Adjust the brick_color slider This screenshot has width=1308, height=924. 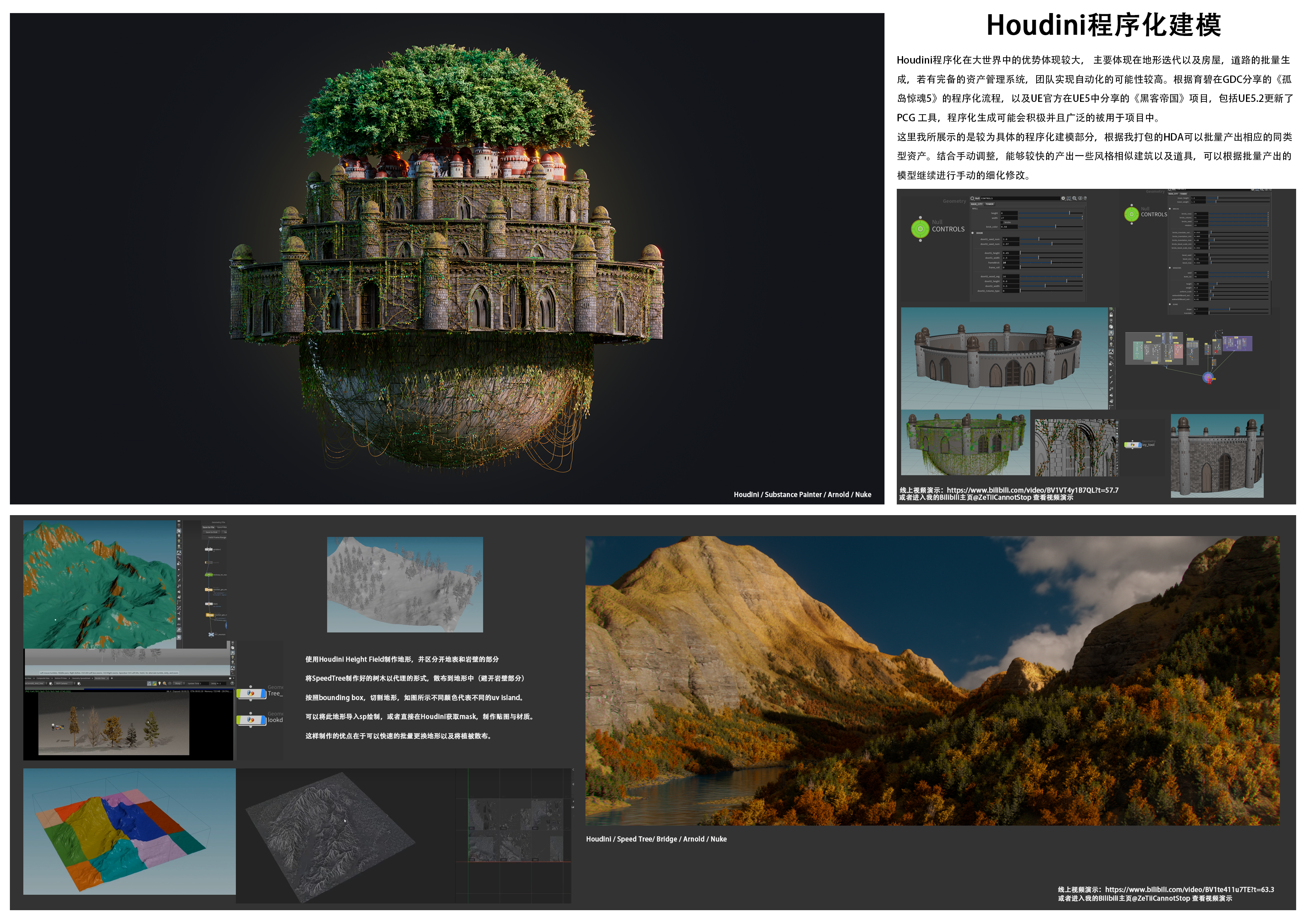click(x=1051, y=227)
